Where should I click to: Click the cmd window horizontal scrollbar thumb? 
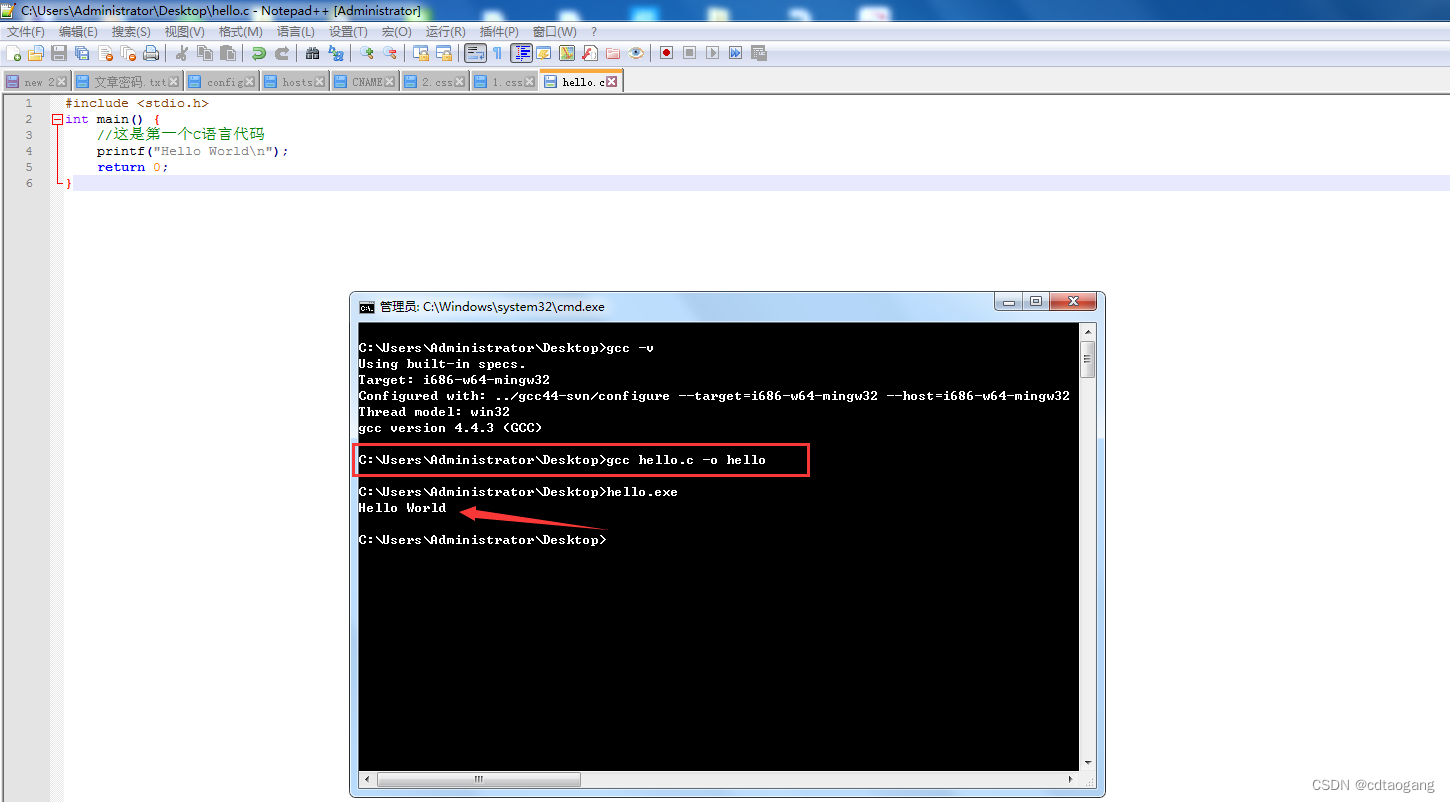click(x=479, y=779)
